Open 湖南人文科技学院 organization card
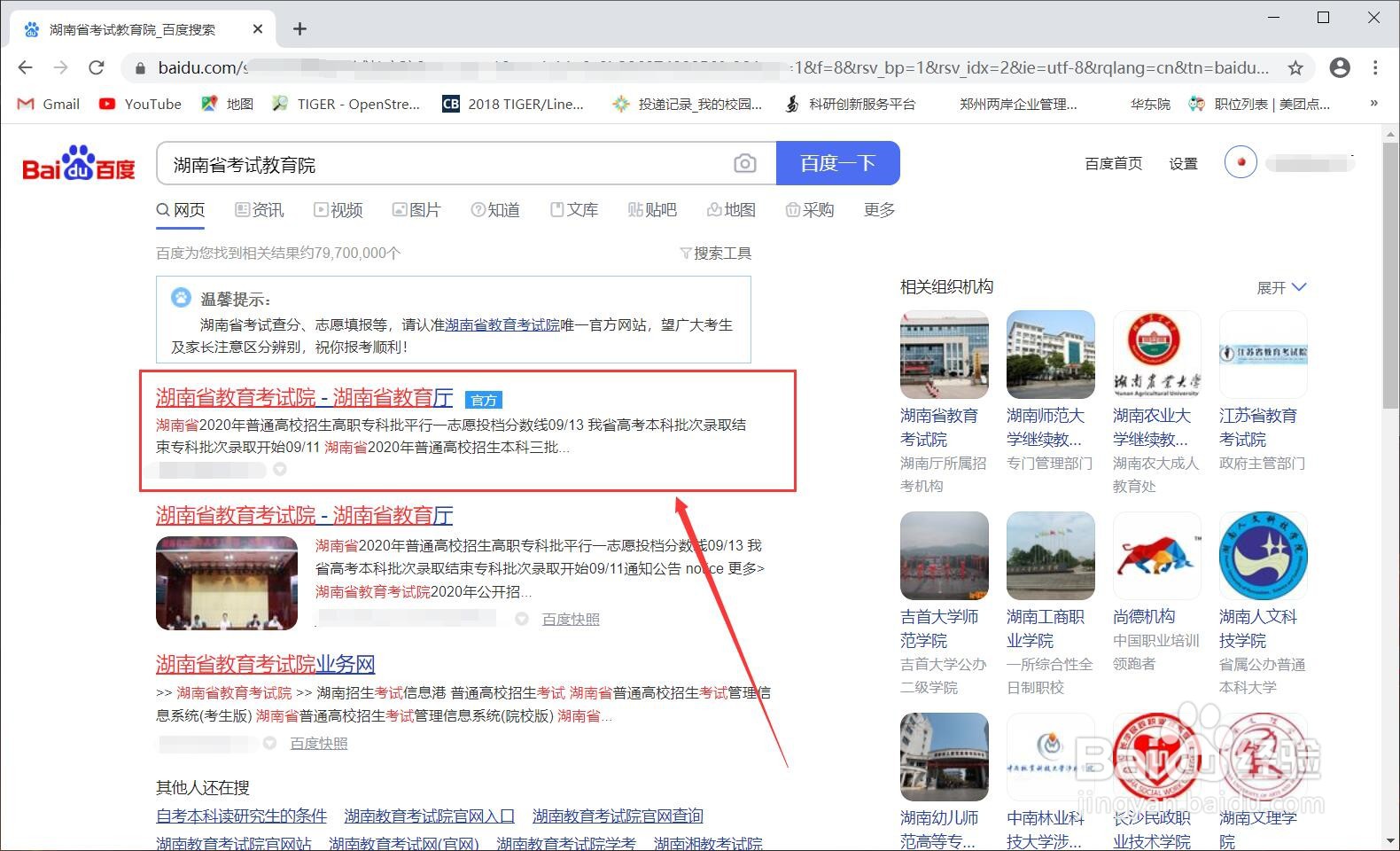The height and width of the screenshot is (851, 1400). click(x=1264, y=603)
